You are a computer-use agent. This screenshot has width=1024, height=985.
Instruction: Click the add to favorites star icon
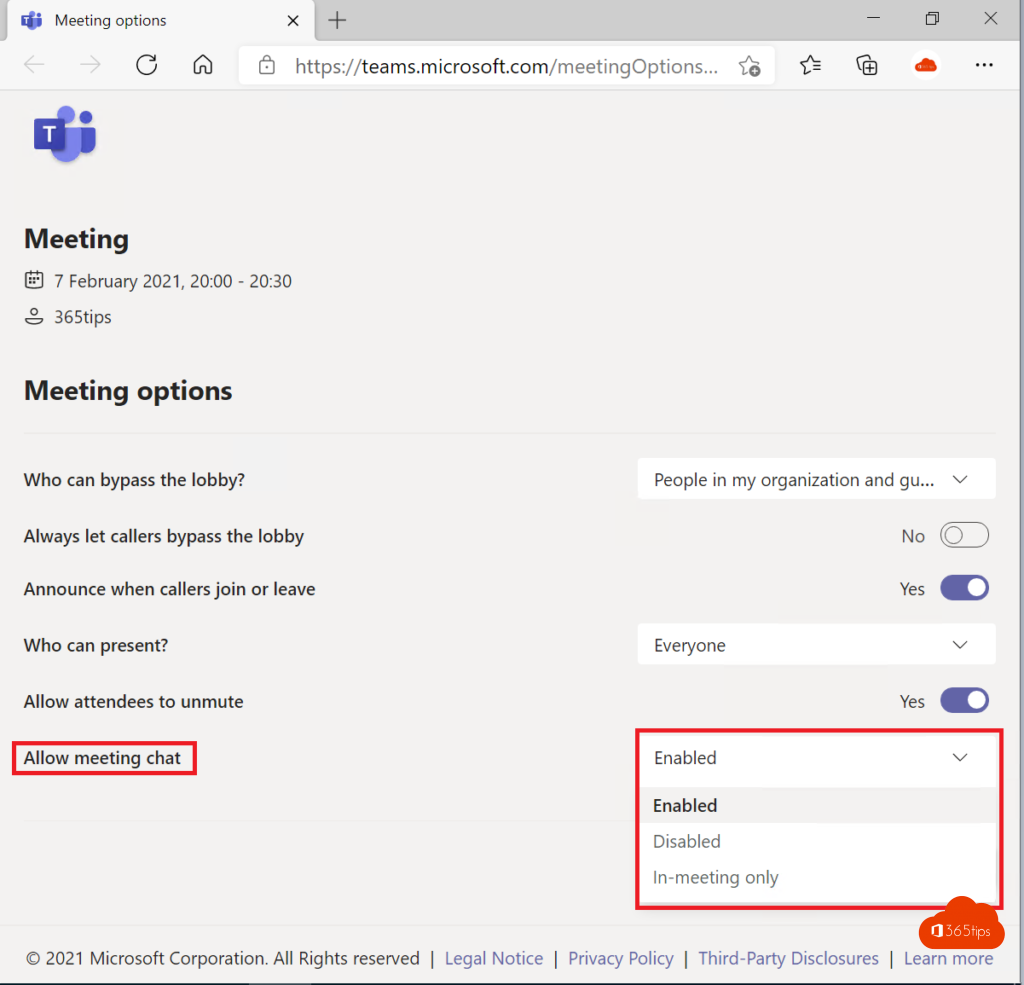[749, 66]
